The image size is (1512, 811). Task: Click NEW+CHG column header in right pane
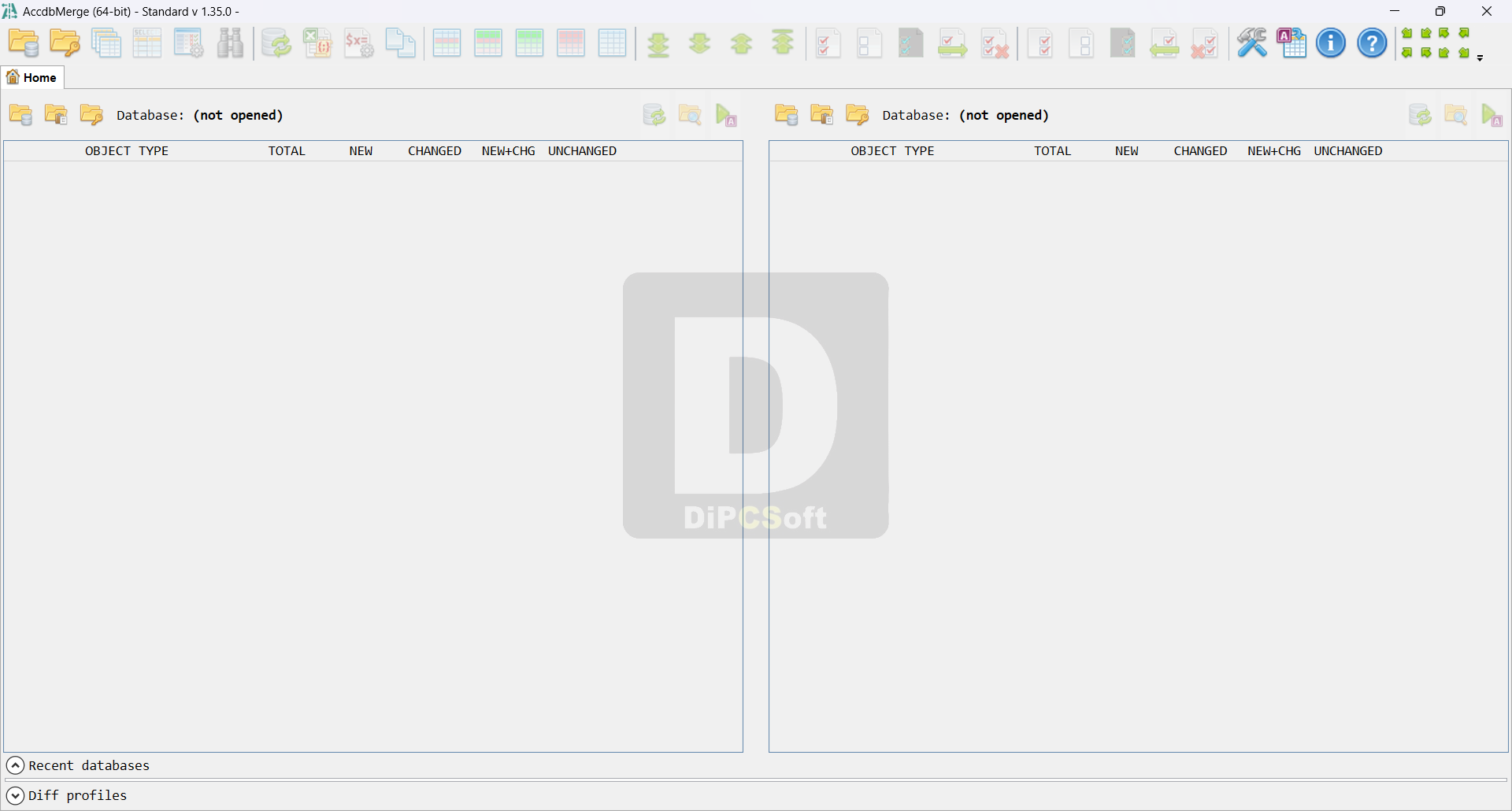[x=1274, y=151]
